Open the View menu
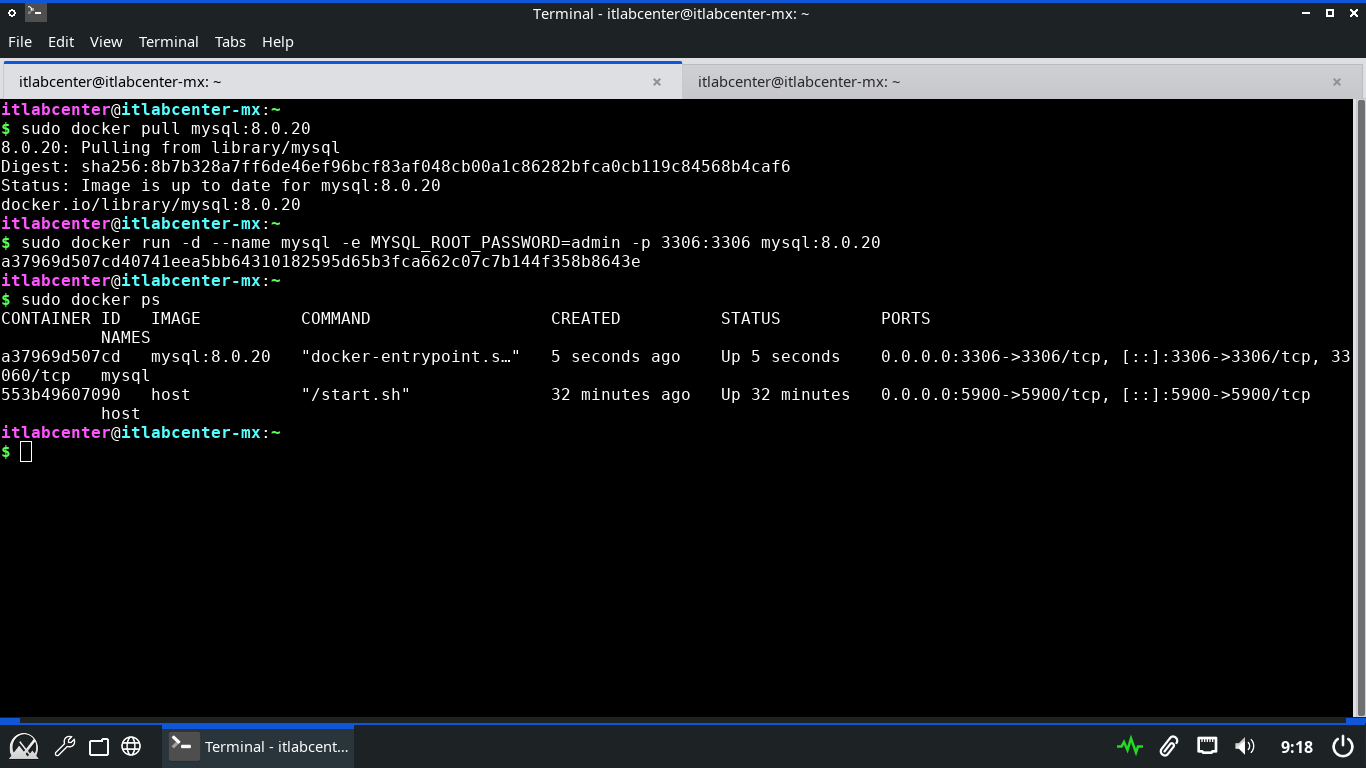 (106, 42)
